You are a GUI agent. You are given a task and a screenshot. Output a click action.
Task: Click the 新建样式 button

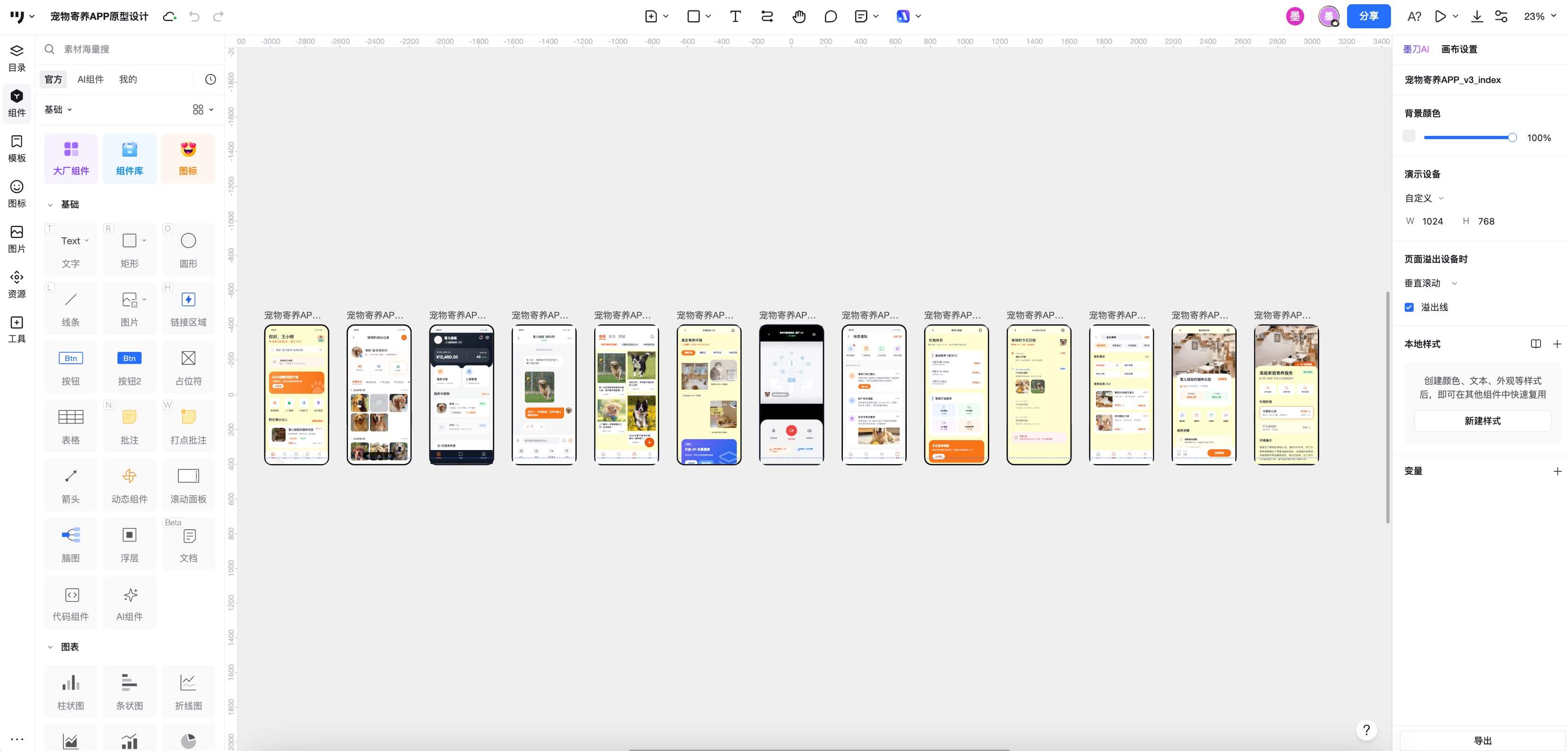pos(1482,420)
